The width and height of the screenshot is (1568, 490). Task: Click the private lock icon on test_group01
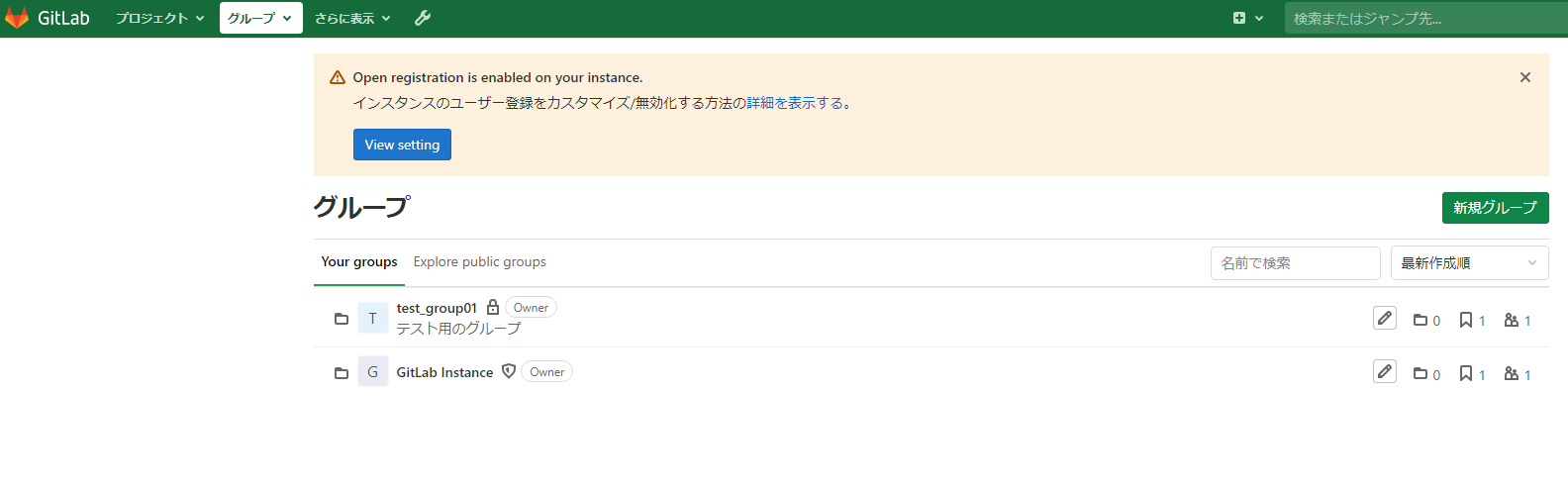click(x=493, y=307)
